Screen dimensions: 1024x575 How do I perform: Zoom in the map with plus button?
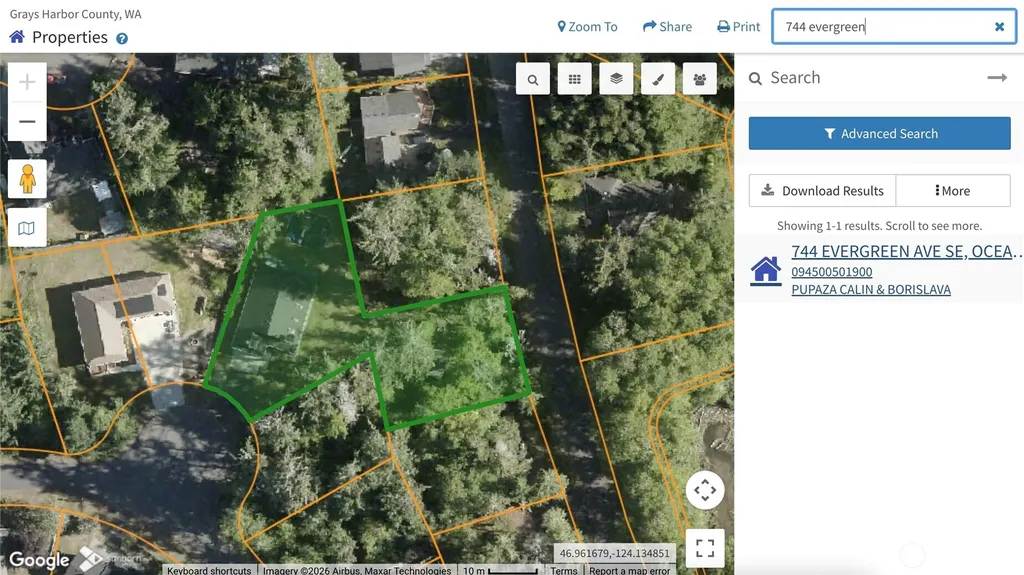27,82
